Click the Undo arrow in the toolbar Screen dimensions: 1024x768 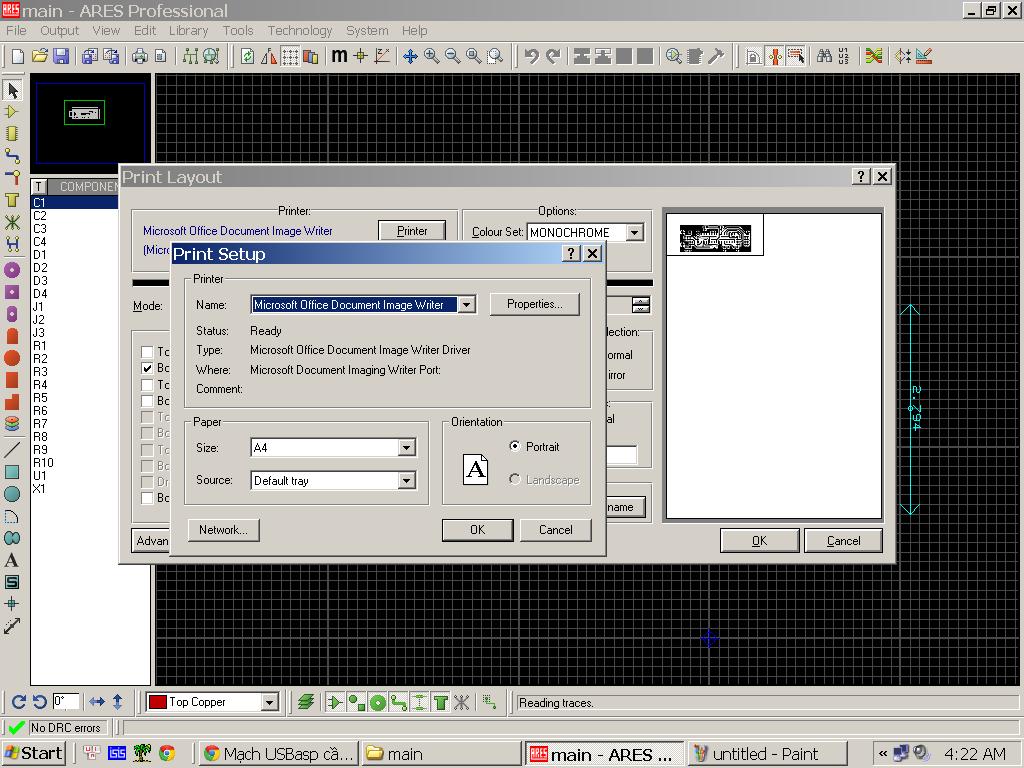[x=531, y=56]
